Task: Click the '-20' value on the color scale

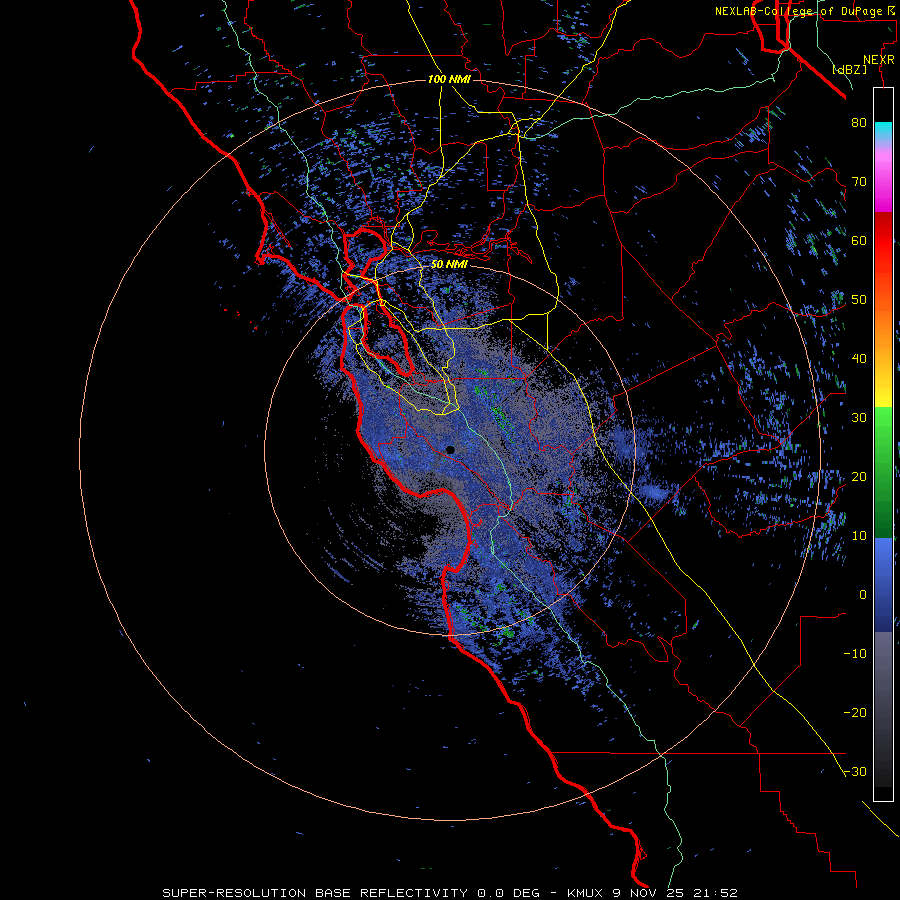Action: click(x=855, y=713)
